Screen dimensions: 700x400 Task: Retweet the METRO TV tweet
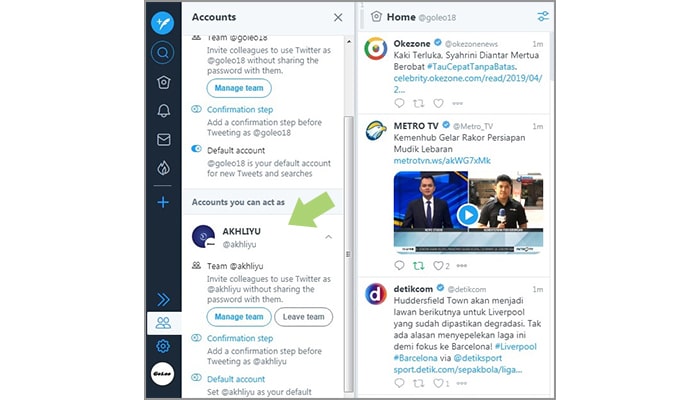point(419,266)
